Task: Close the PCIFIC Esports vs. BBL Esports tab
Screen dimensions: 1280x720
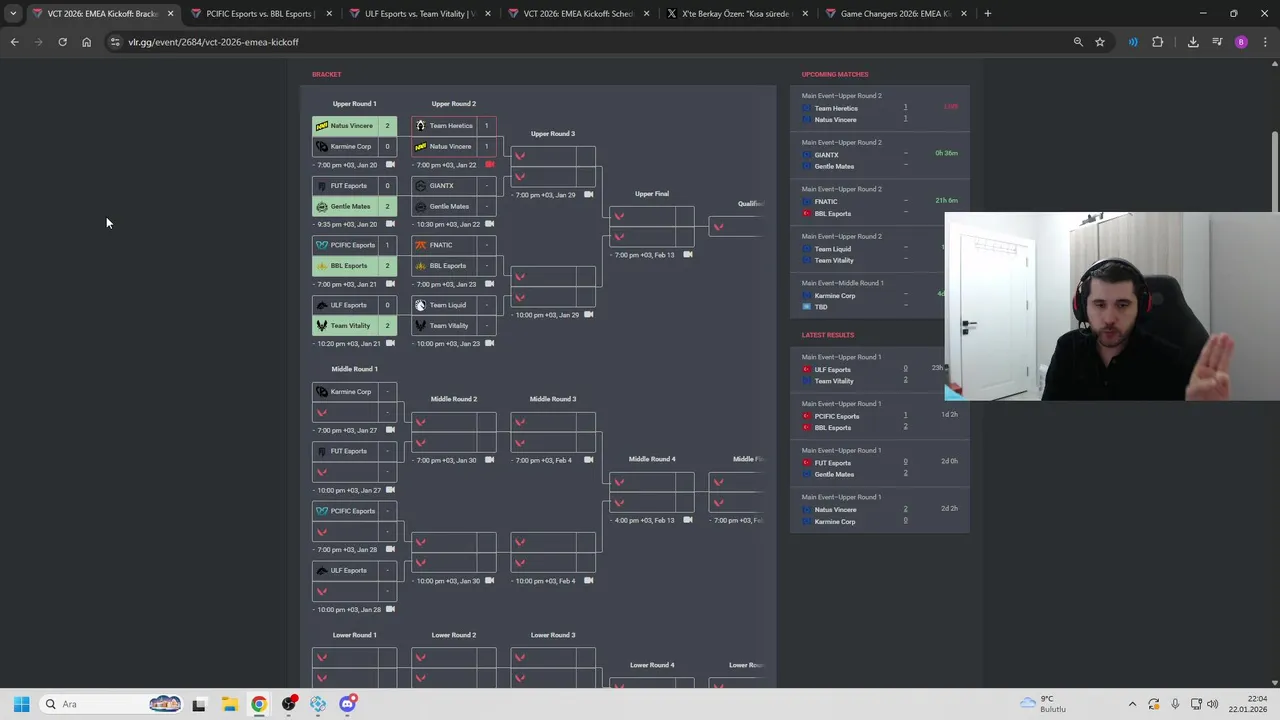Action: click(x=329, y=14)
